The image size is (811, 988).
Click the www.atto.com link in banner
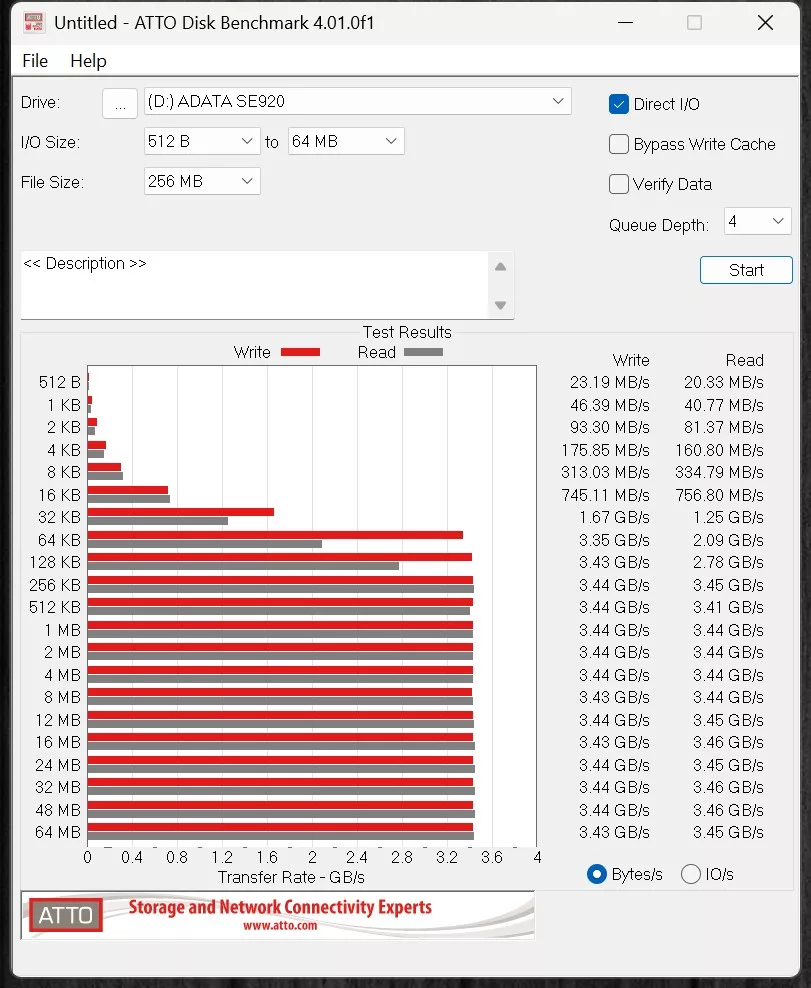click(x=280, y=926)
